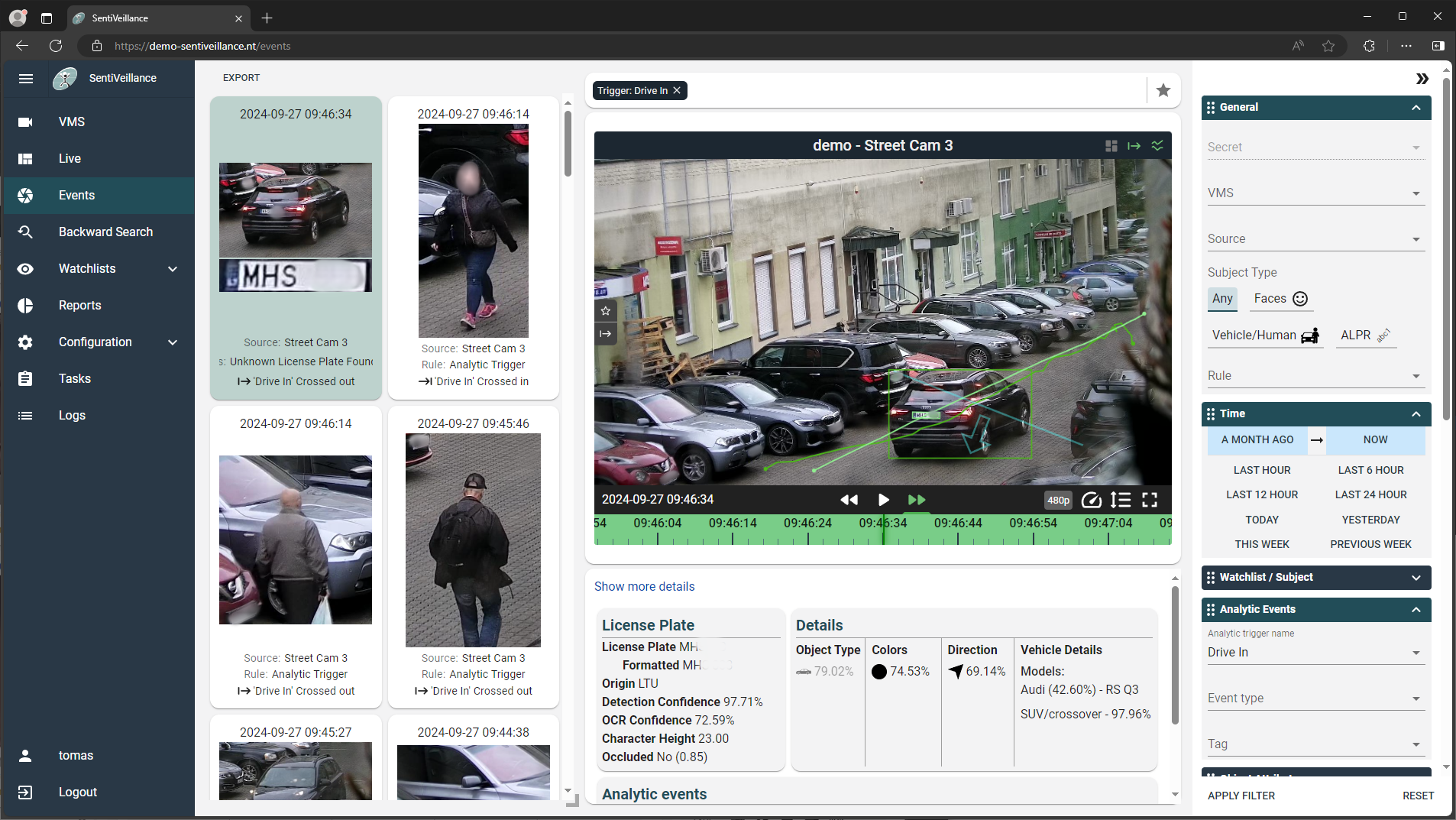Viewport: 1456px width, 820px height.
Task: Click the star overlay icon on video
Action: [x=606, y=310]
